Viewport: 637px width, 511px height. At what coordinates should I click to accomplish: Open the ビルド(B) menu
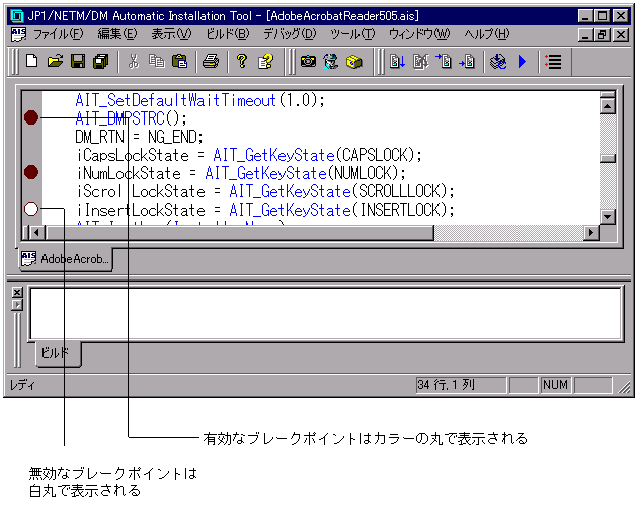point(228,34)
